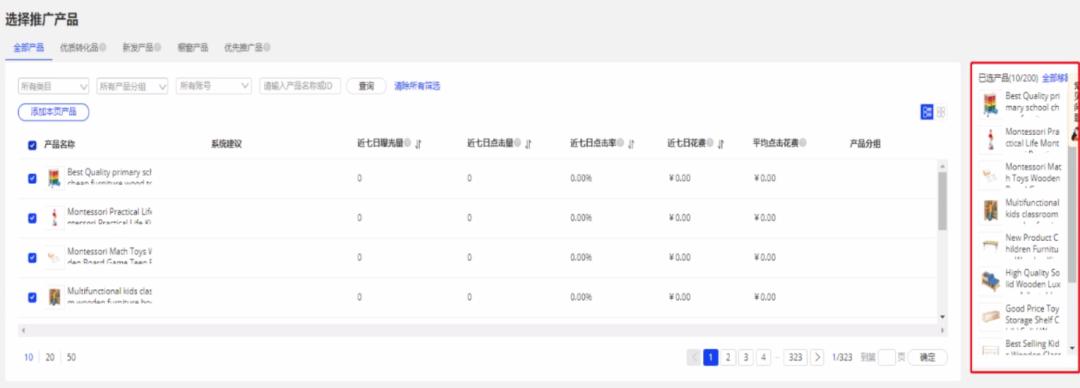Click Best Quality primary school table thumbnail
This screenshot has width=1080, height=388.
[54, 178]
